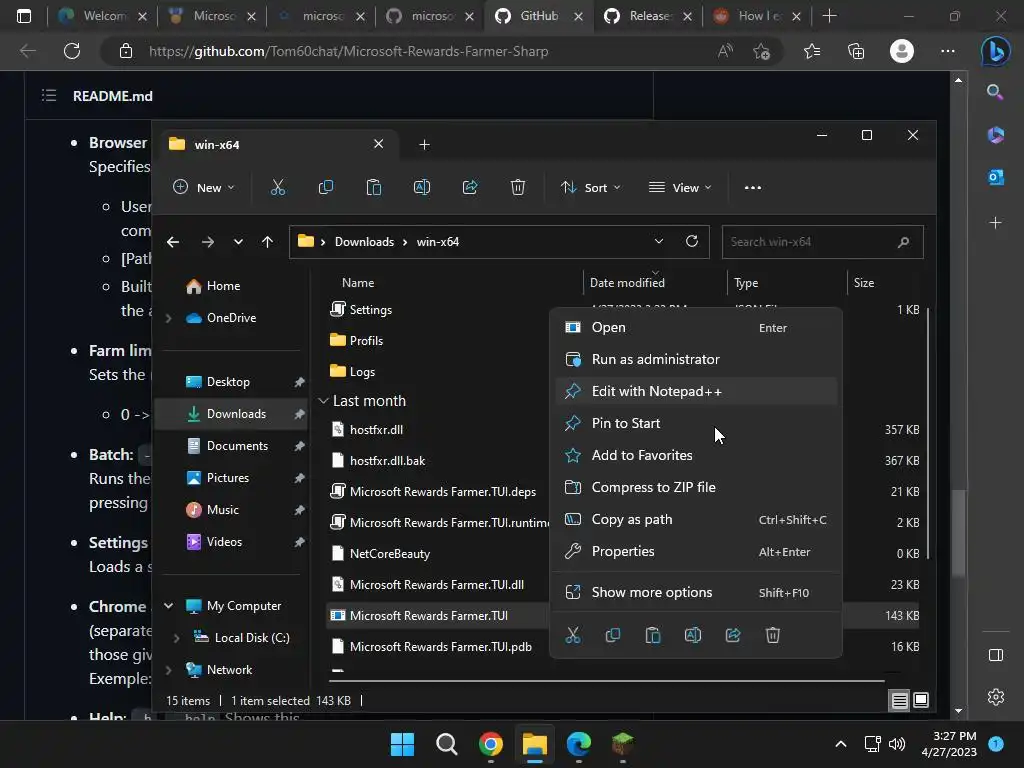Open a new Edge browser tab
The image size is (1024, 768).
point(829,16)
